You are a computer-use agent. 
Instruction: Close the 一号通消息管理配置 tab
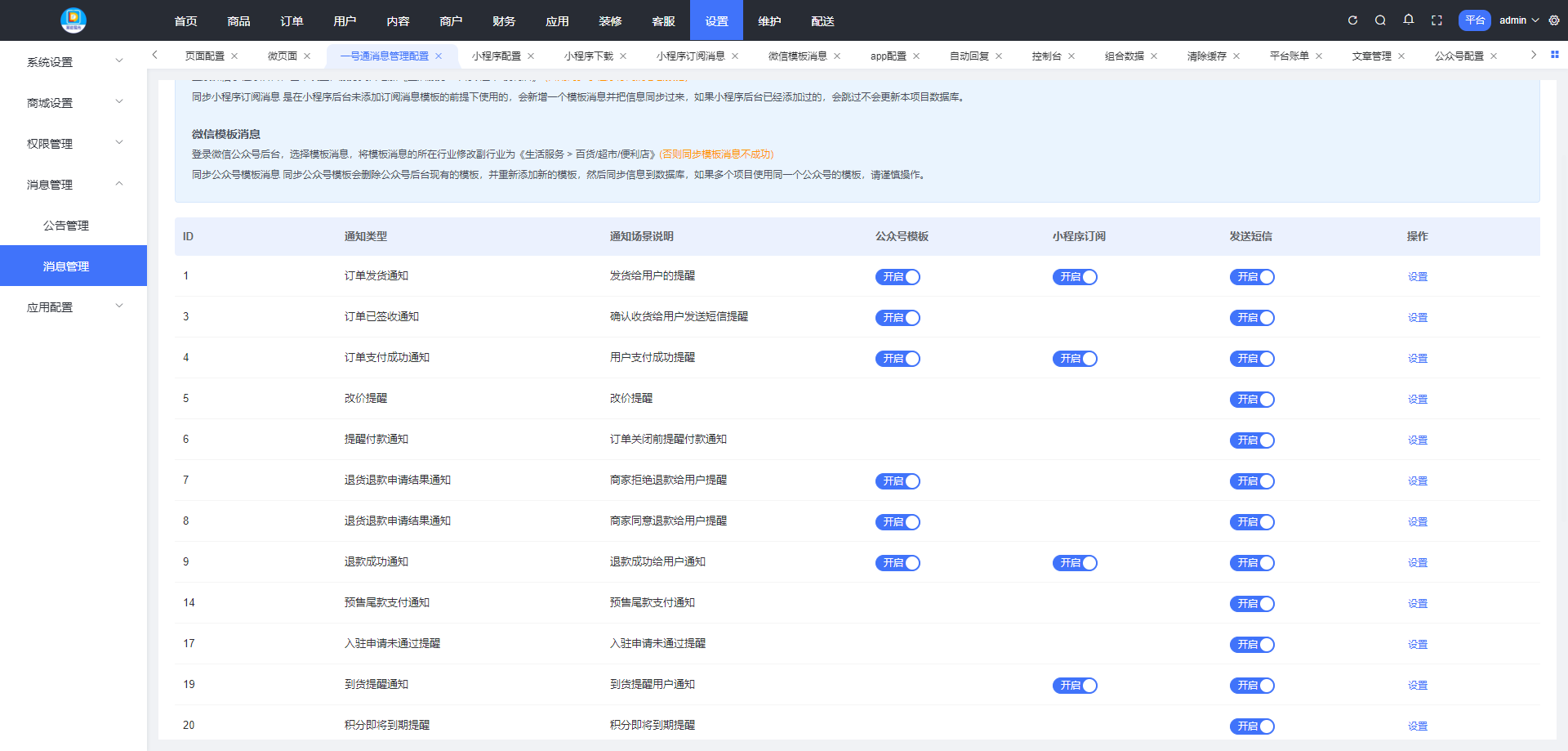[x=439, y=56]
